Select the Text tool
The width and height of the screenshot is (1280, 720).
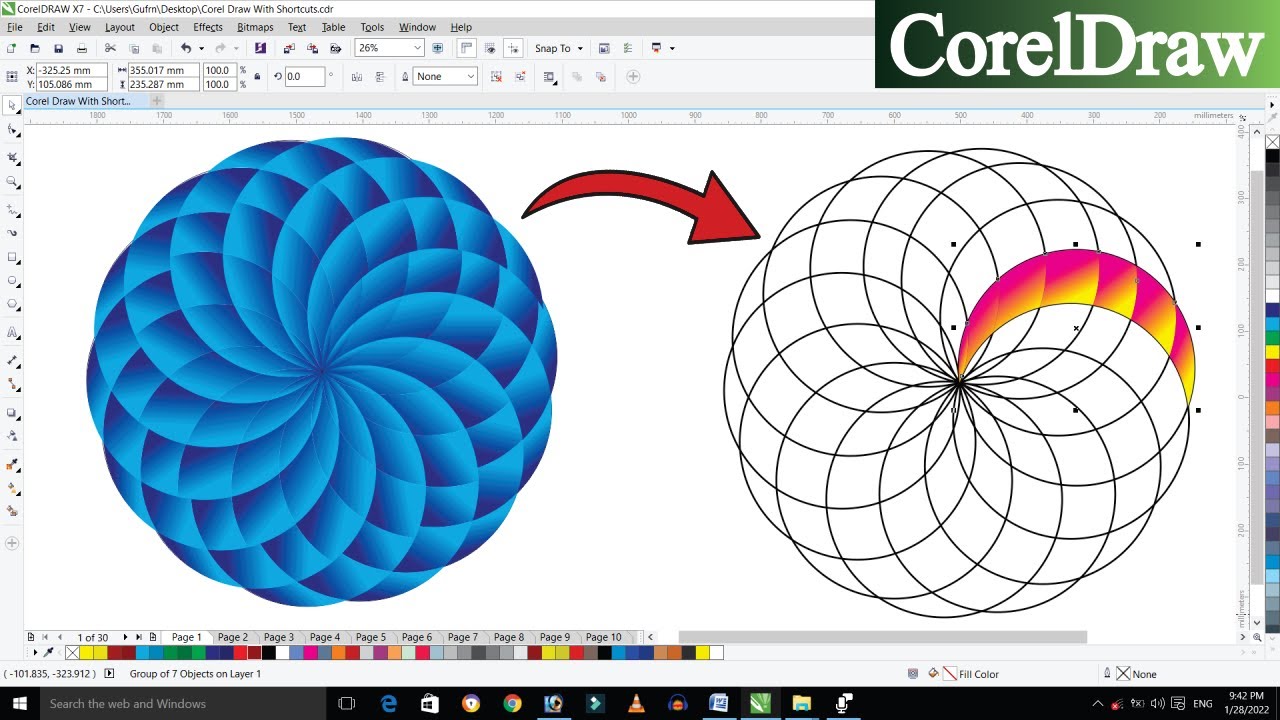[x=12, y=332]
